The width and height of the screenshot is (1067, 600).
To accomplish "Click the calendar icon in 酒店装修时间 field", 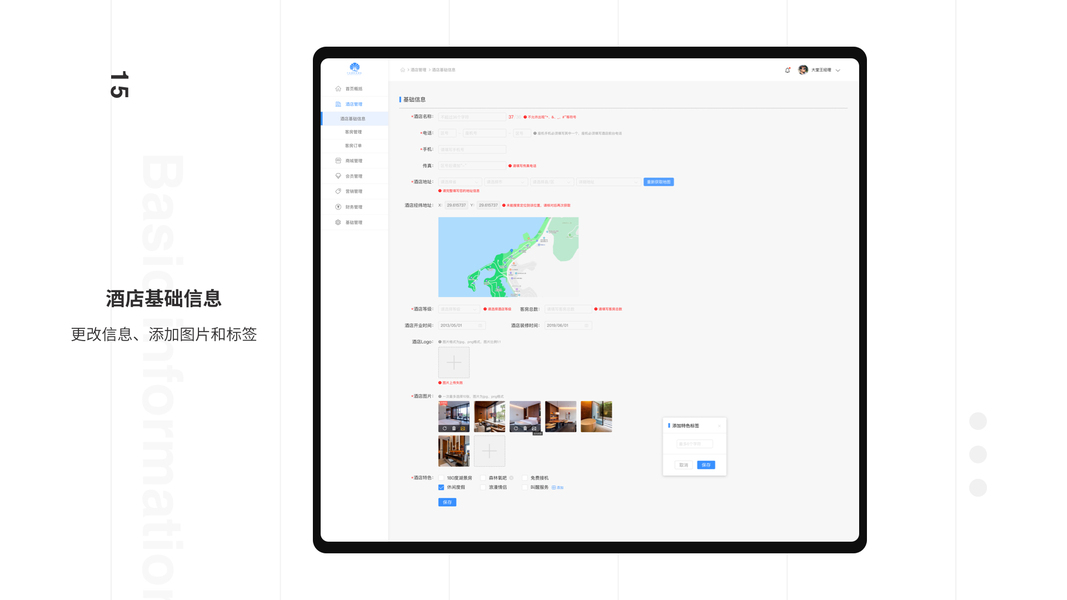I will (x=587, y=325).
